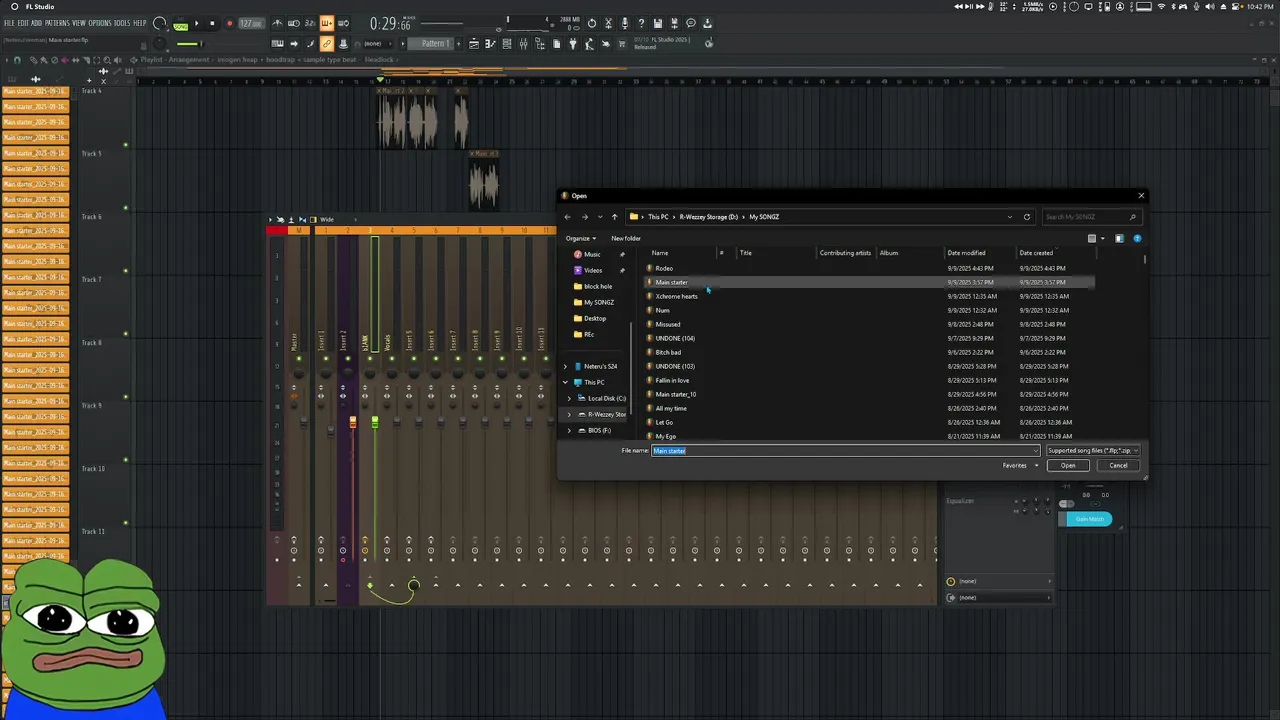
Task: Click the help question mark icon
Action: pyautogui.click(x=641, y=23)
